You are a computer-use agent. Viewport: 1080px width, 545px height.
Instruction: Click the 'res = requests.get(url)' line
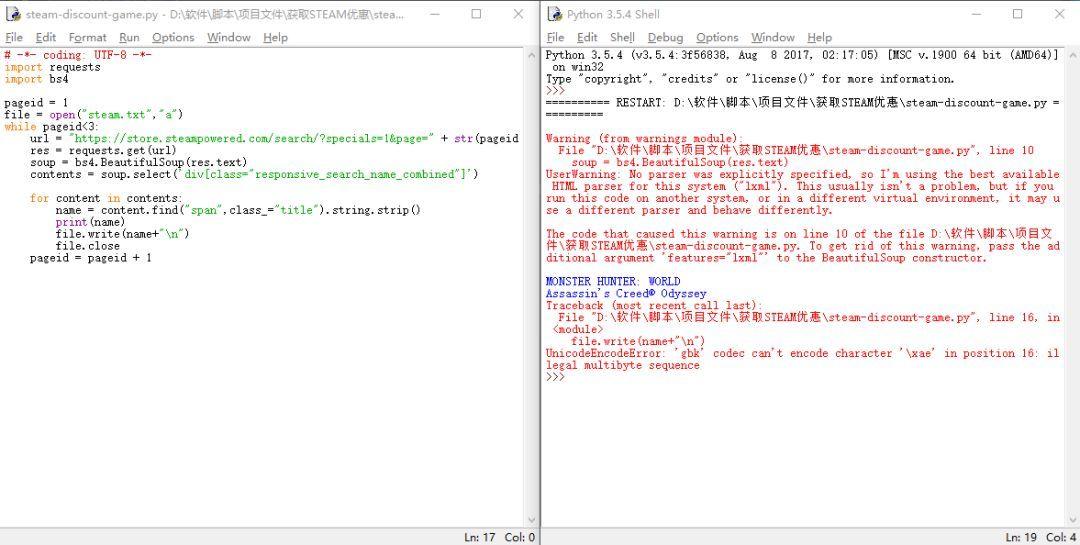point(103,150)
